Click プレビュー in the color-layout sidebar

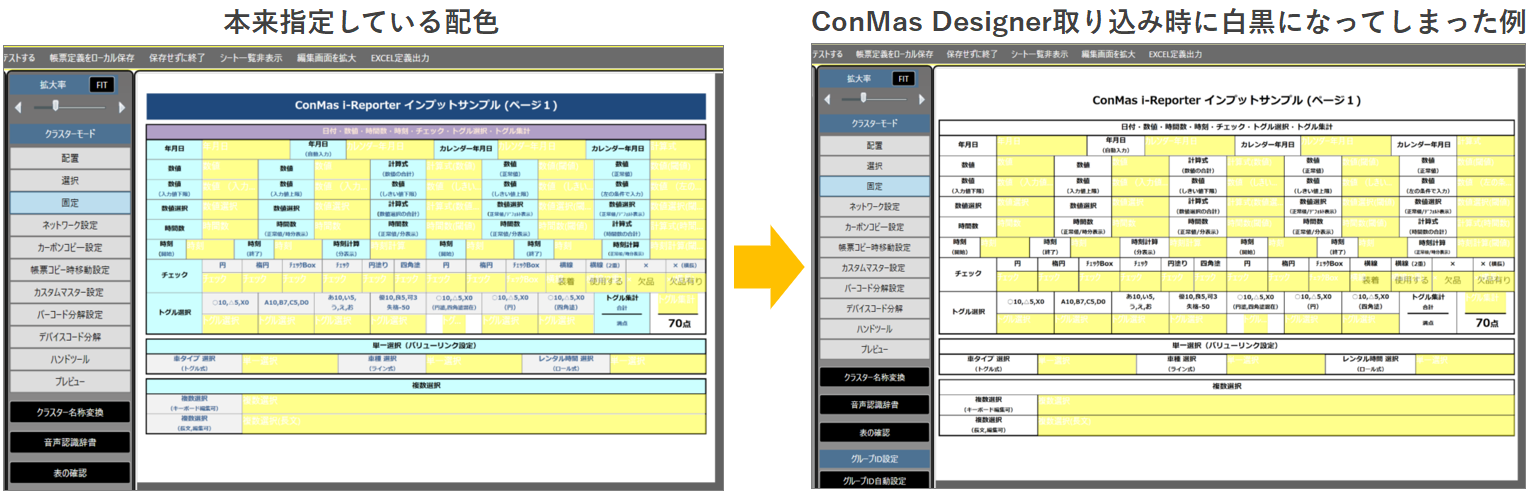[x=70, y=381]
